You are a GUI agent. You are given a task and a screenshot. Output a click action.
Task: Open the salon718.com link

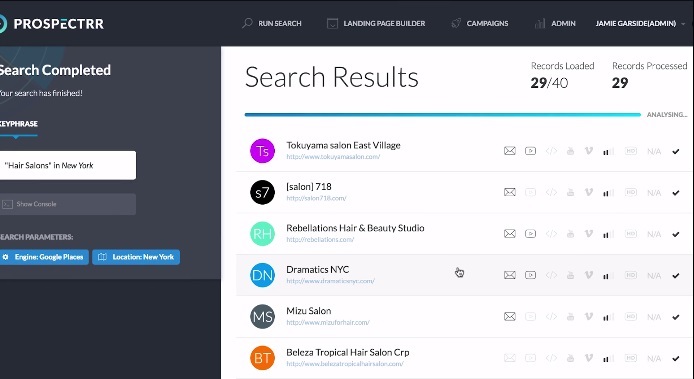coord(316,198)
